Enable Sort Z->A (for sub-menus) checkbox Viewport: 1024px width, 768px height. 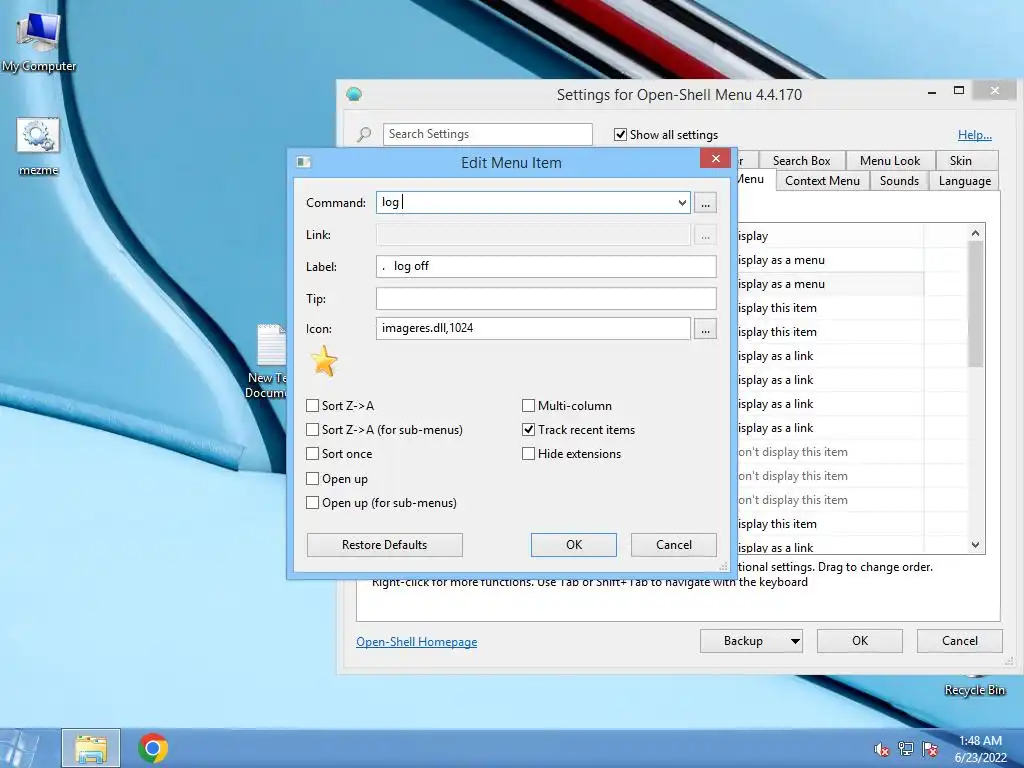pos(312,430)
